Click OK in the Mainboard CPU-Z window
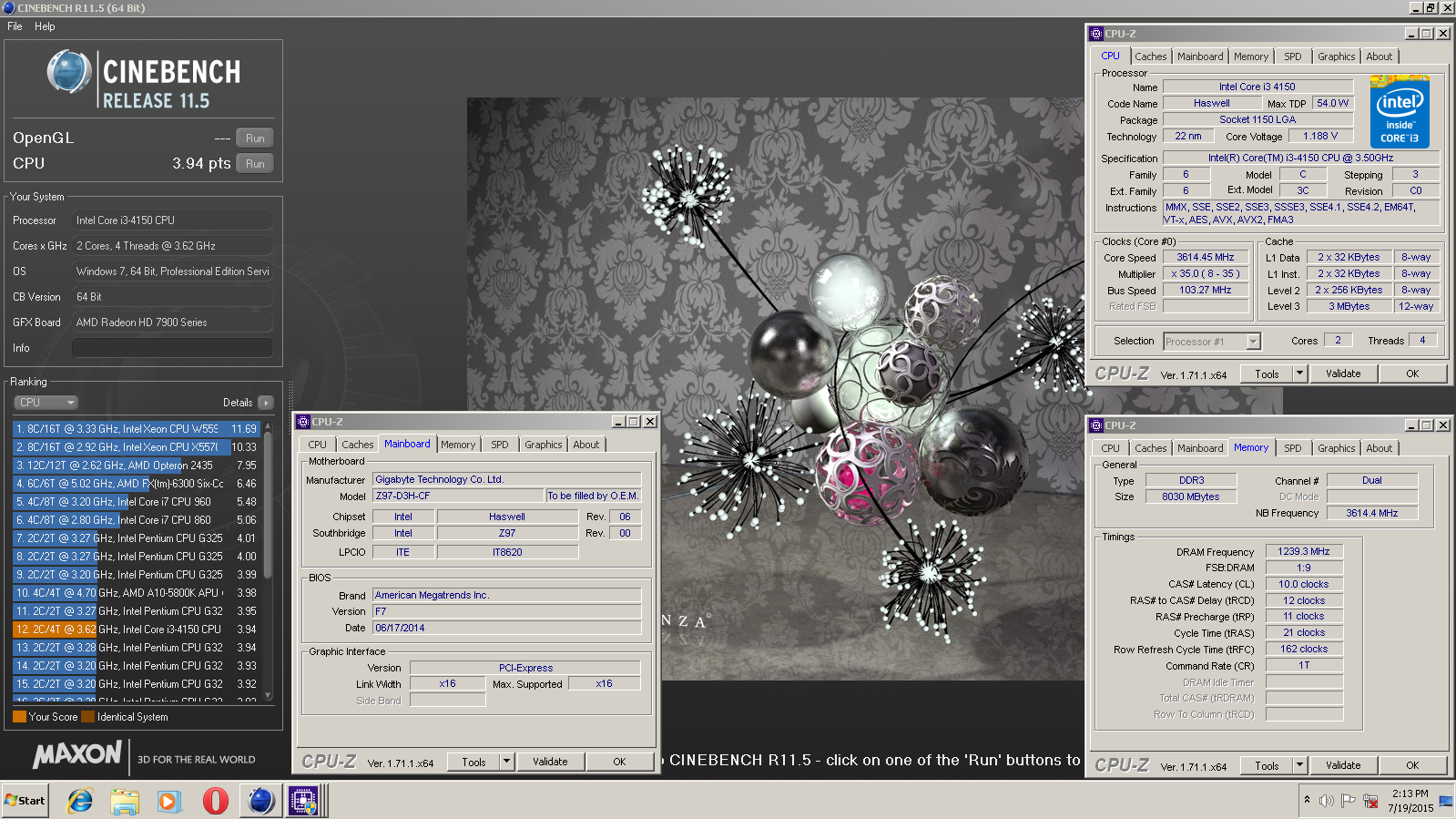1456x819 pixels. [x=619, y=762]
